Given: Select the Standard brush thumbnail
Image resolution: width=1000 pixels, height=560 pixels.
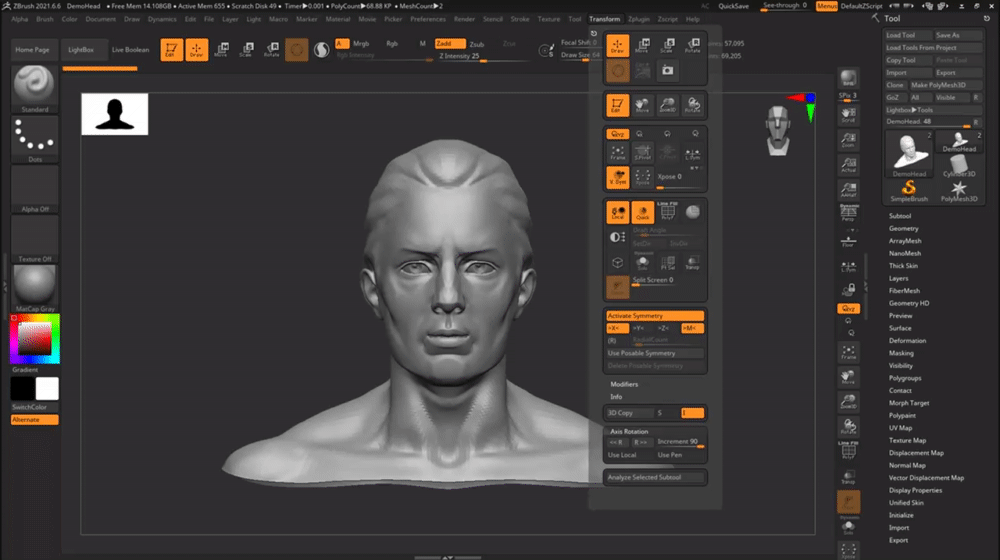Looking at the screenshot, I should (34, 87).
